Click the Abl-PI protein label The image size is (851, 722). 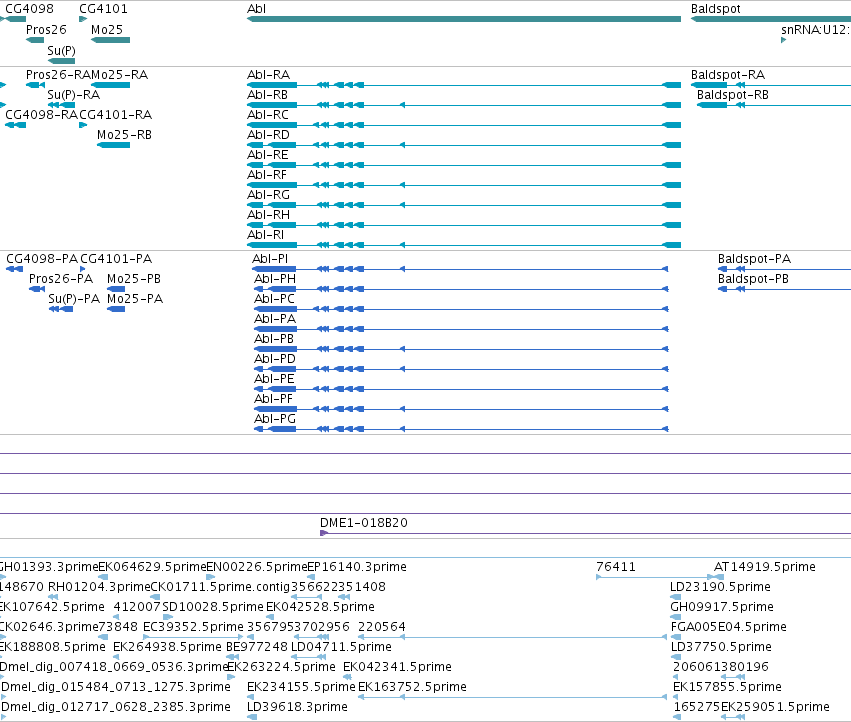pos(270,259)
